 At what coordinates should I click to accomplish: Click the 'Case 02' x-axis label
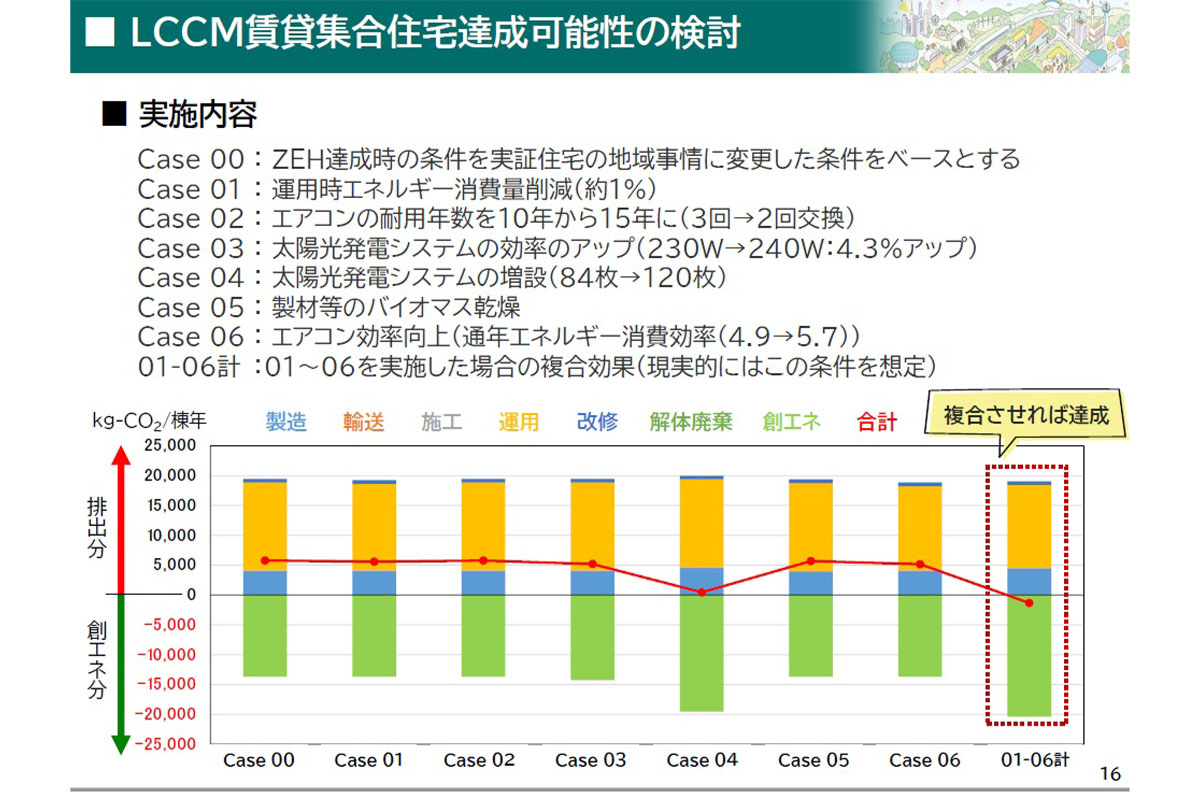(480, 761)
